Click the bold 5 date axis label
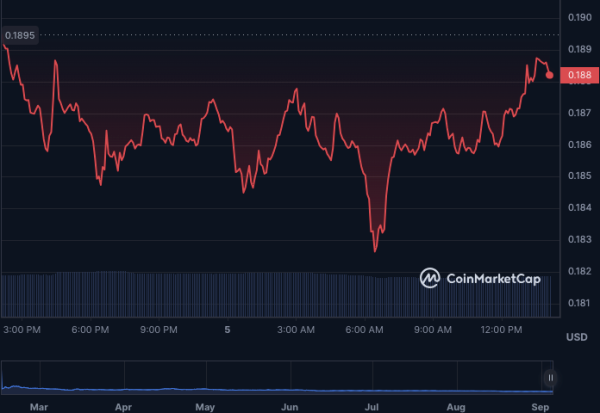 [x=227, y=329]
